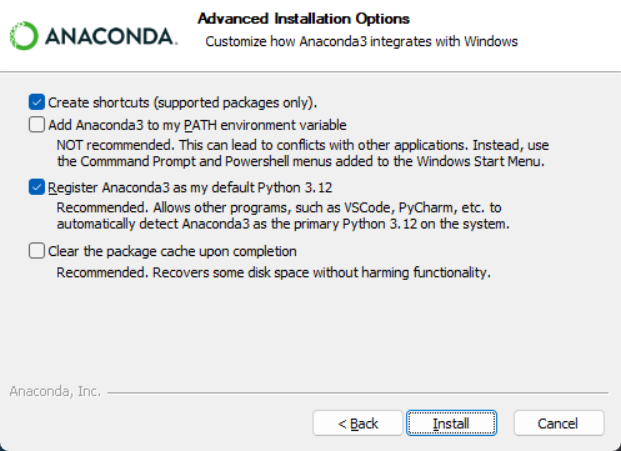
Task: Click the Anaconda, Inc. footer label
Action: pos(55,391)
